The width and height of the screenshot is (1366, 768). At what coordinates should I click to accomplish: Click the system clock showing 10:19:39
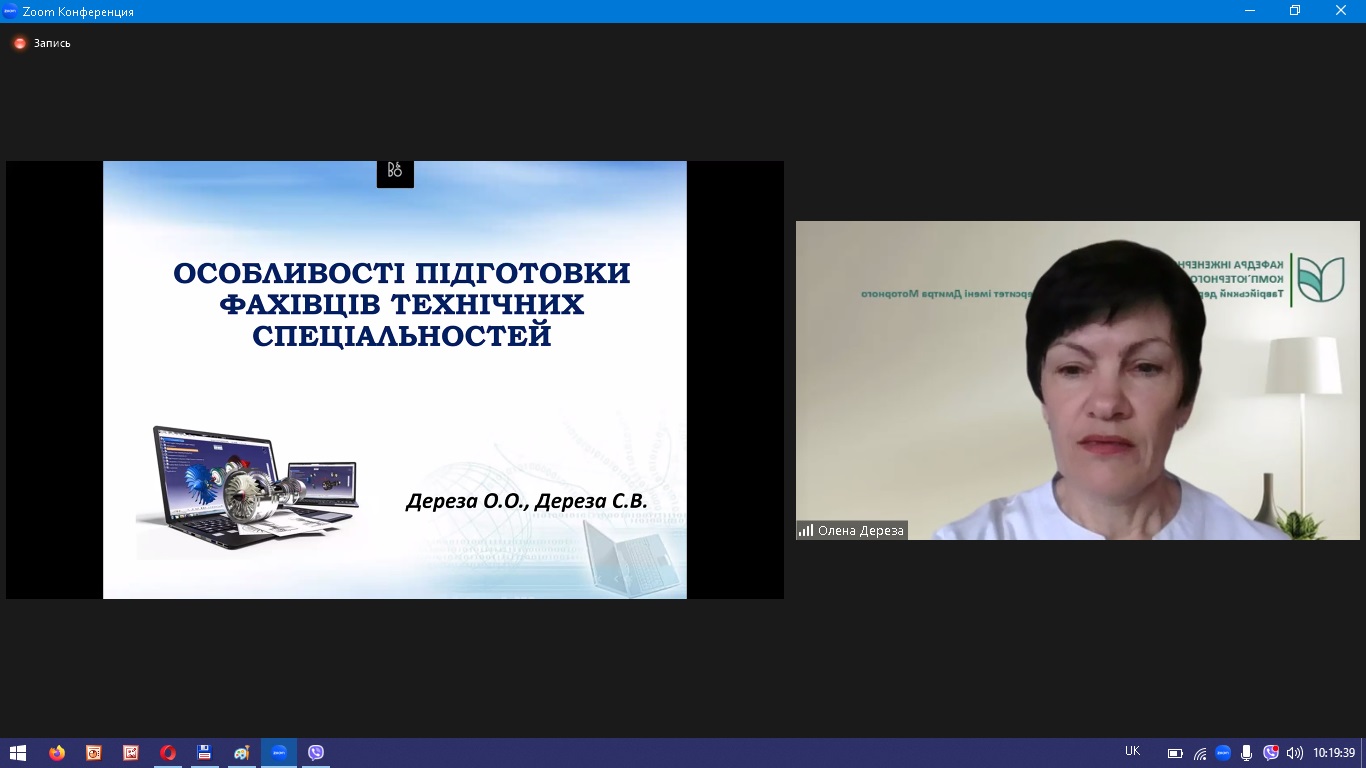pos(1334,753)
